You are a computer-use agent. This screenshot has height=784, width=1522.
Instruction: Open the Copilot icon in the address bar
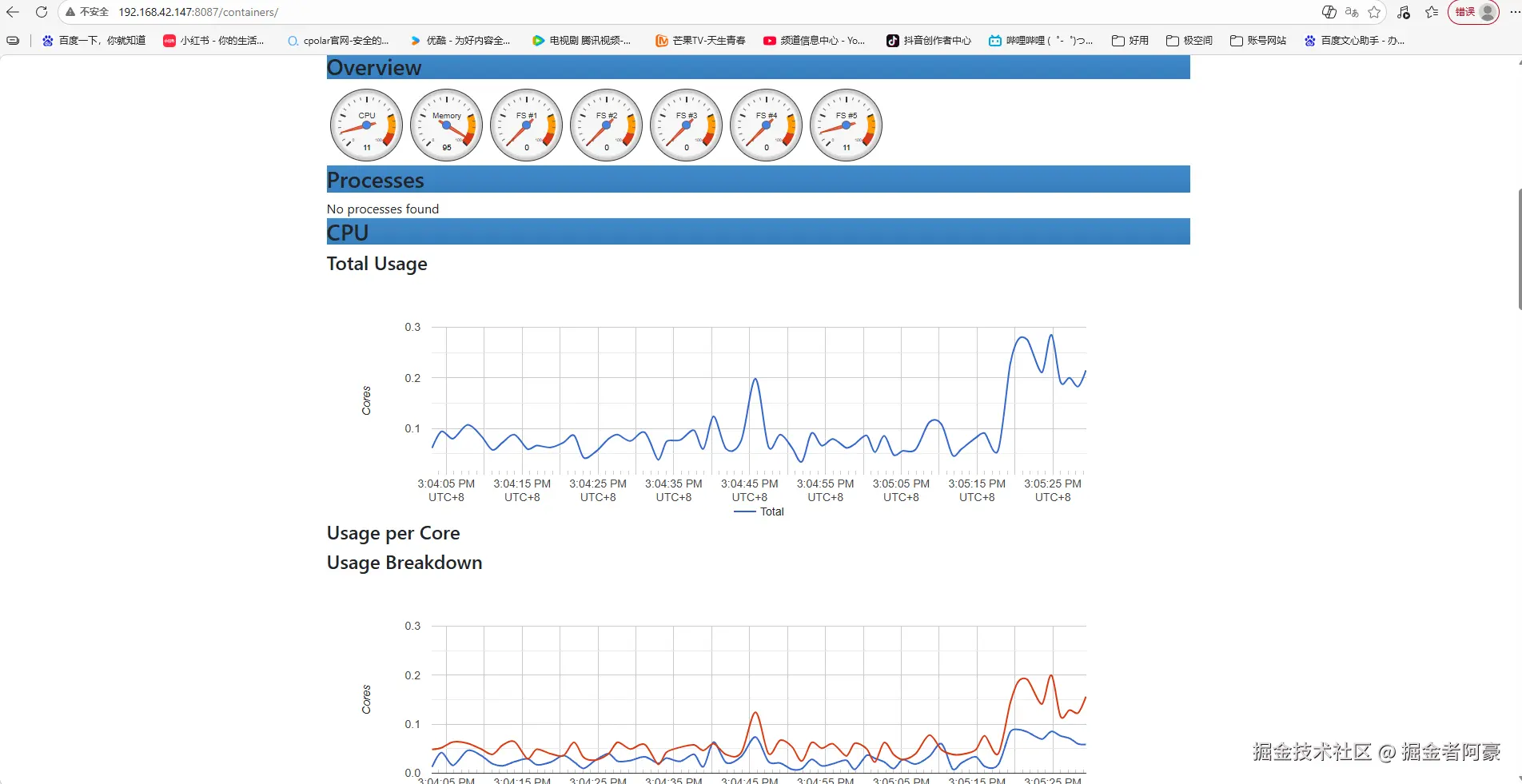pos(1329,12)
